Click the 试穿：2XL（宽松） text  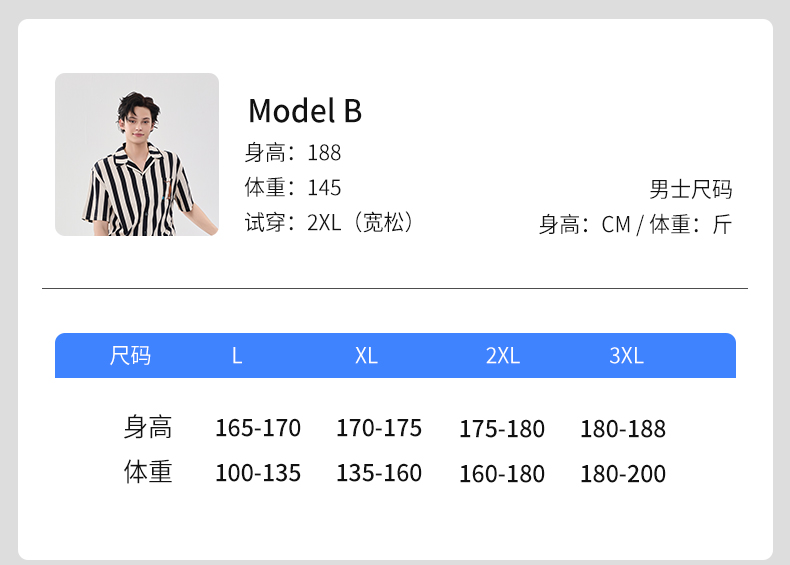click(330, 223)
